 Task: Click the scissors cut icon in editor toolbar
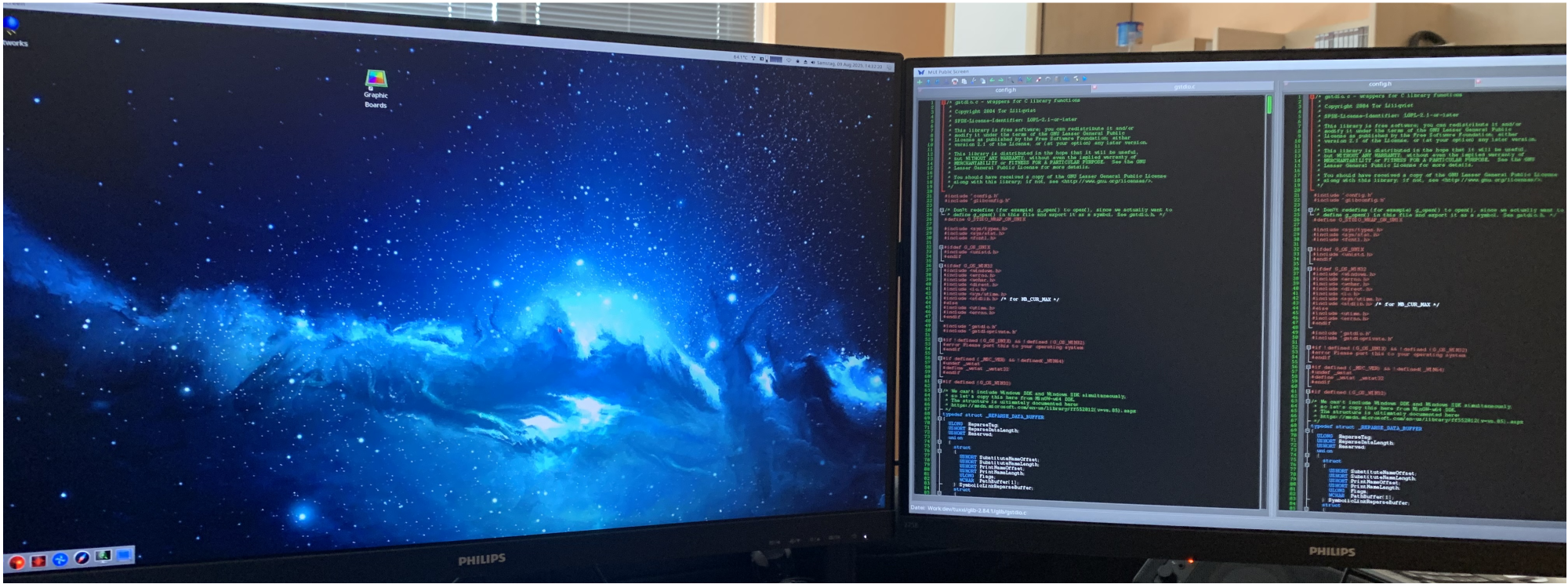click(974, 81)
